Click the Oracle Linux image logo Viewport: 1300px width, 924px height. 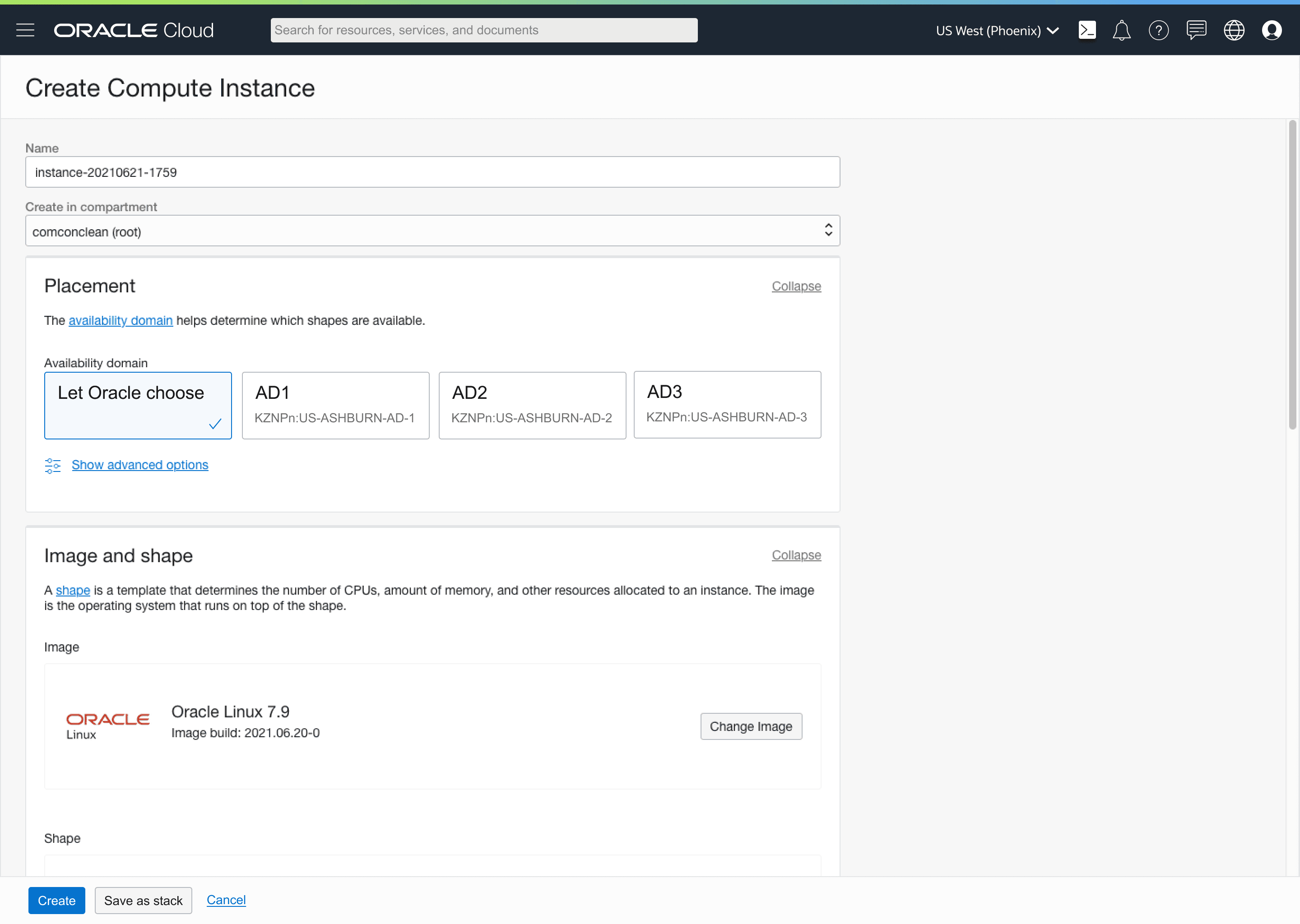click(107, 726)
